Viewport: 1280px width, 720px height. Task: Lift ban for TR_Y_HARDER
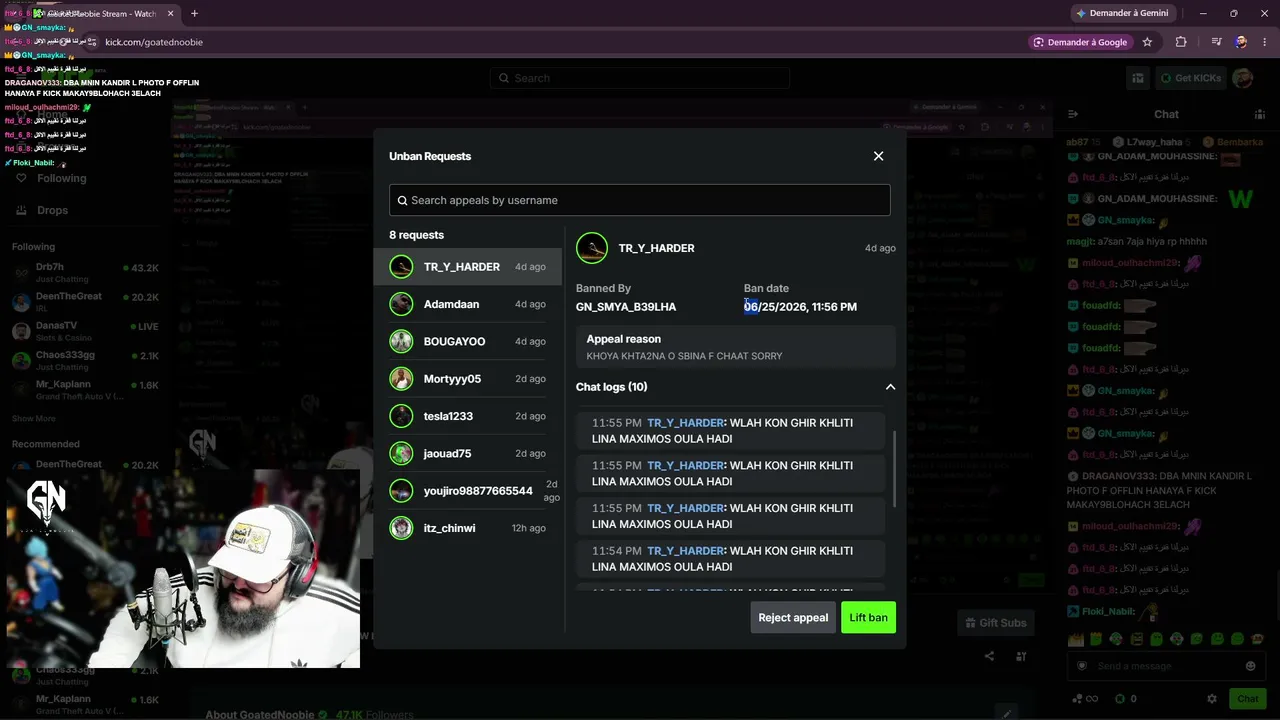868,618
